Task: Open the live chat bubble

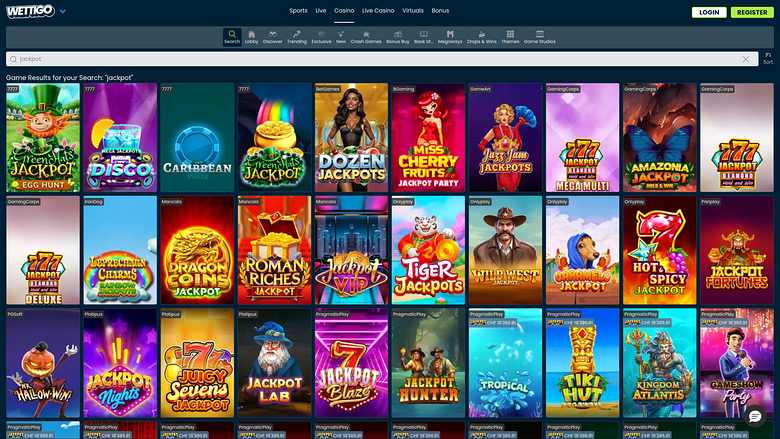Action: click(755, 417)
